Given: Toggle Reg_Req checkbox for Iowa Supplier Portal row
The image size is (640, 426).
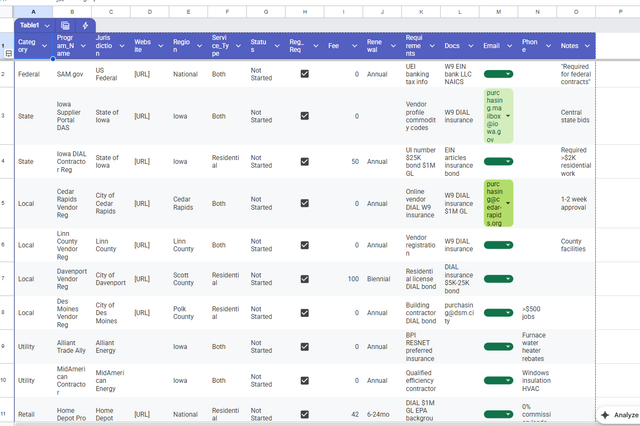Looking at the screenshot, I should point(304,116).
